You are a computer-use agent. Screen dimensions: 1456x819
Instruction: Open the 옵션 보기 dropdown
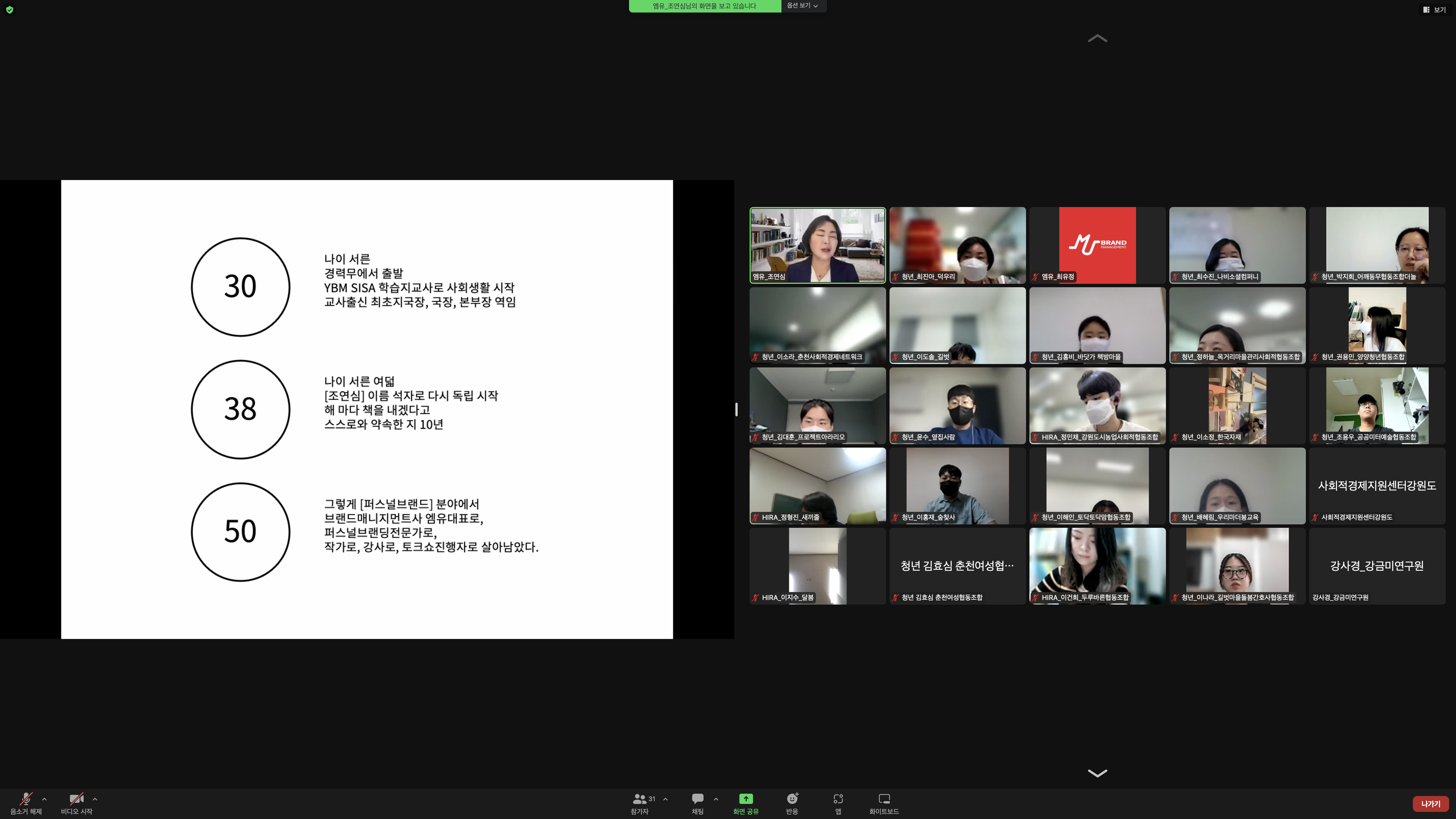[803, 6]
